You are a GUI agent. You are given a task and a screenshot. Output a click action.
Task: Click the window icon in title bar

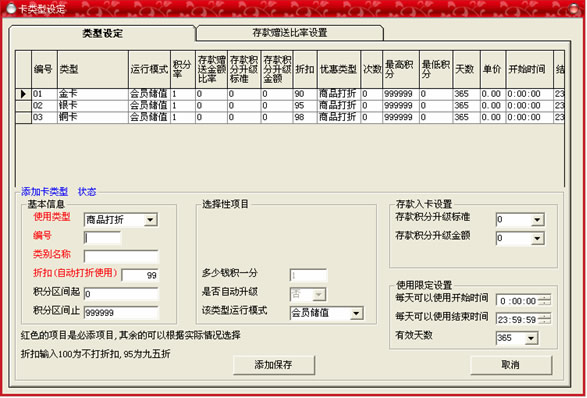click(11, 8)
